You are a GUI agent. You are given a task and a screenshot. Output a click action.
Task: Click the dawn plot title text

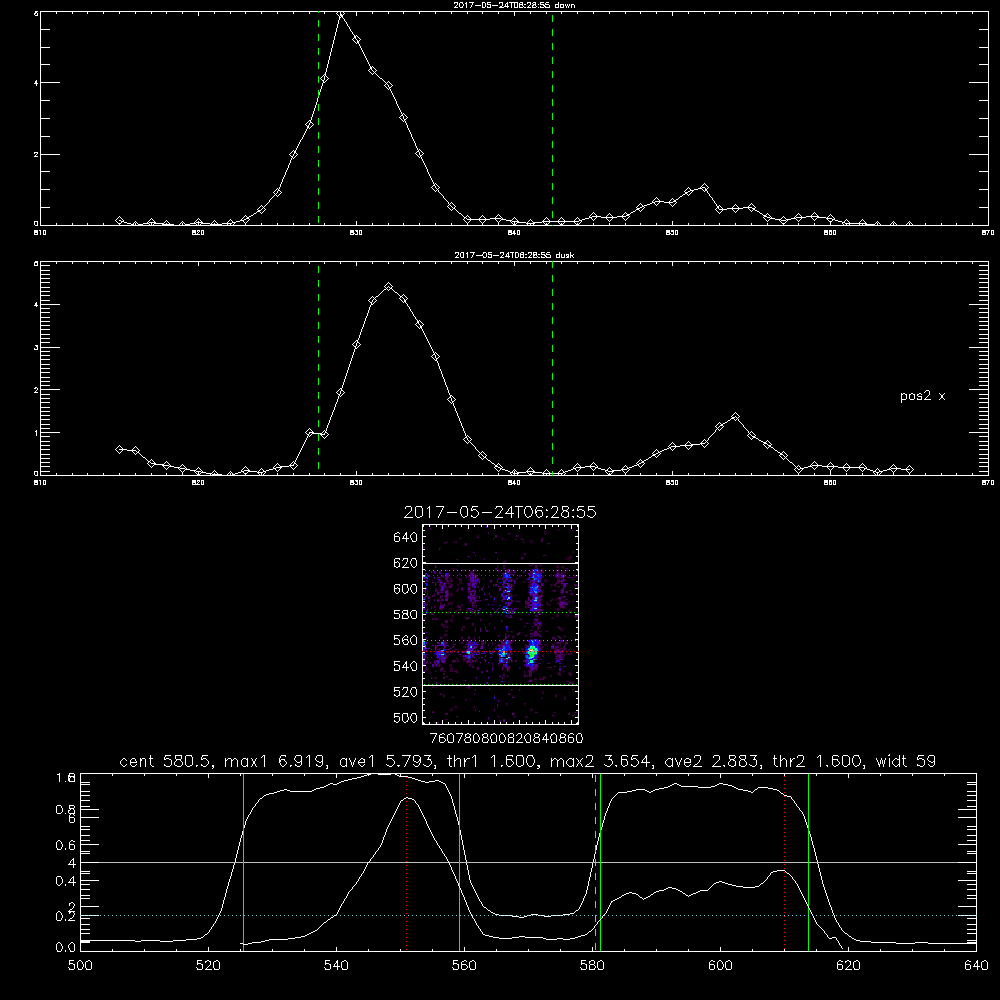pos(514,5)
